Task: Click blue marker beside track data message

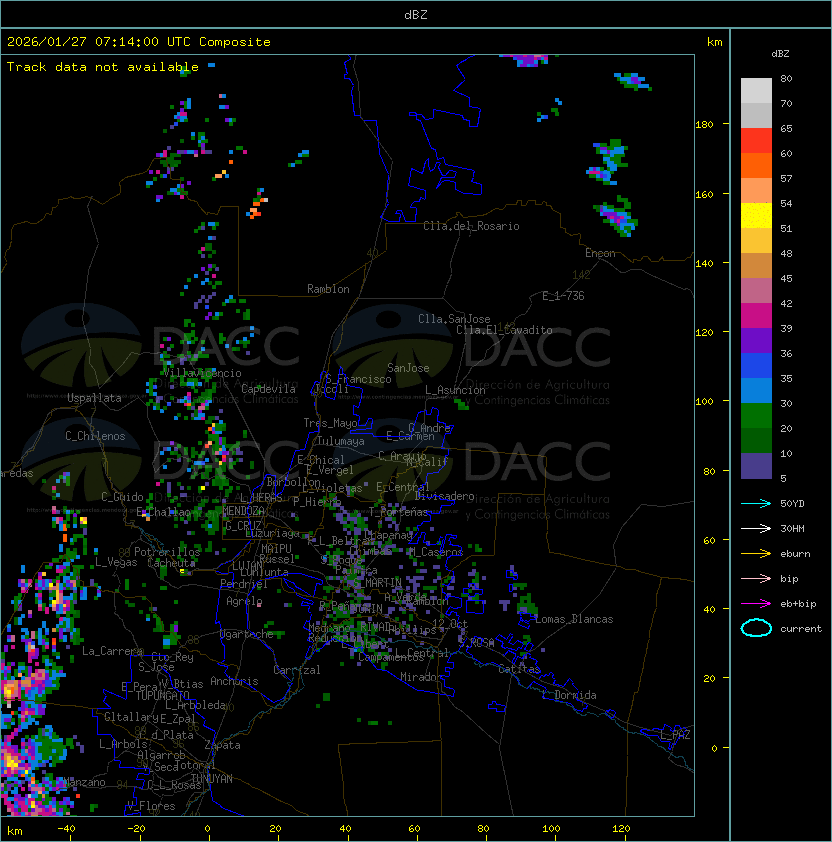Action: click(212, 66)
